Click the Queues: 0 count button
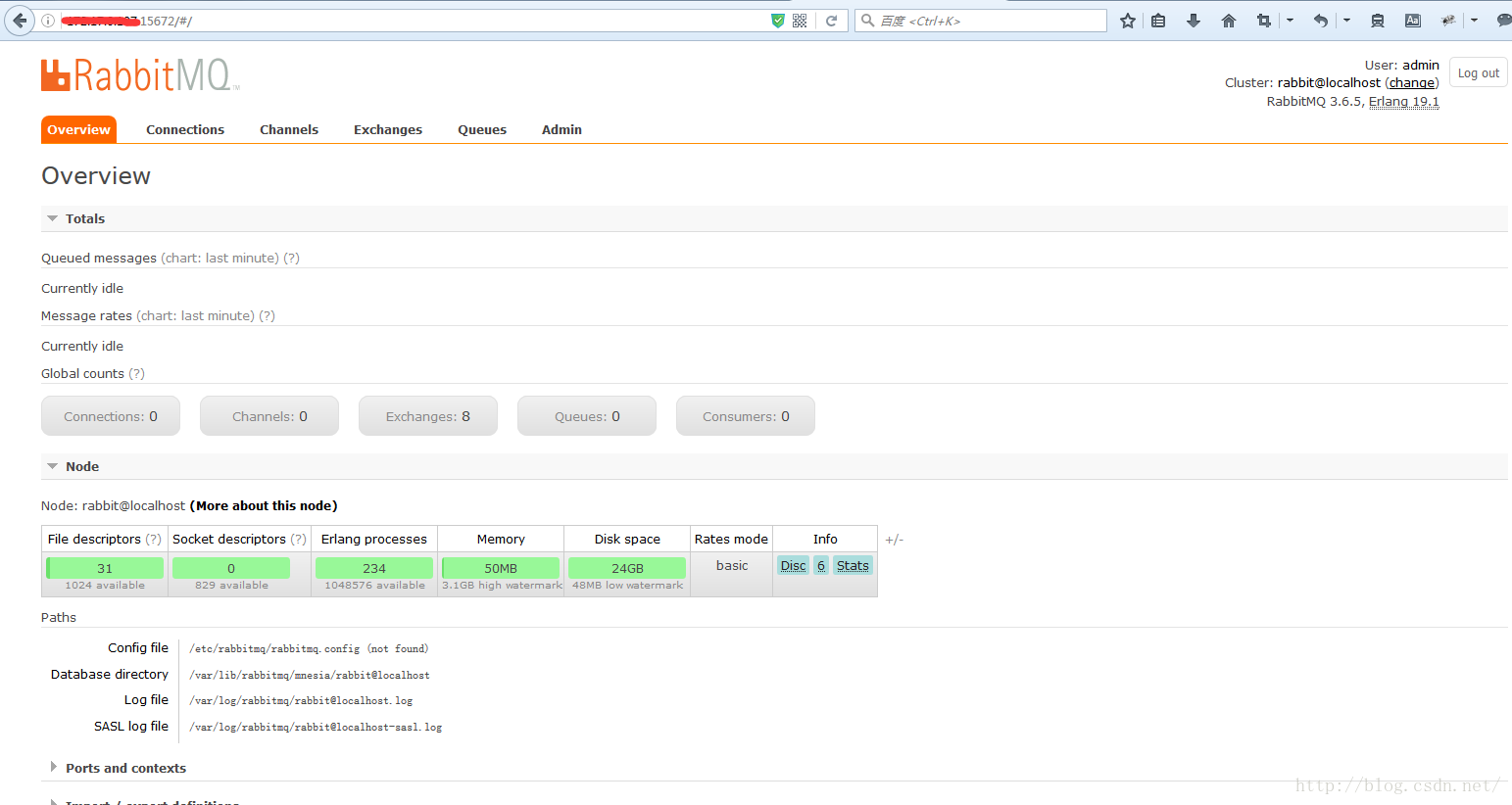The image size is (1512, 805). (x=587, y=416)
